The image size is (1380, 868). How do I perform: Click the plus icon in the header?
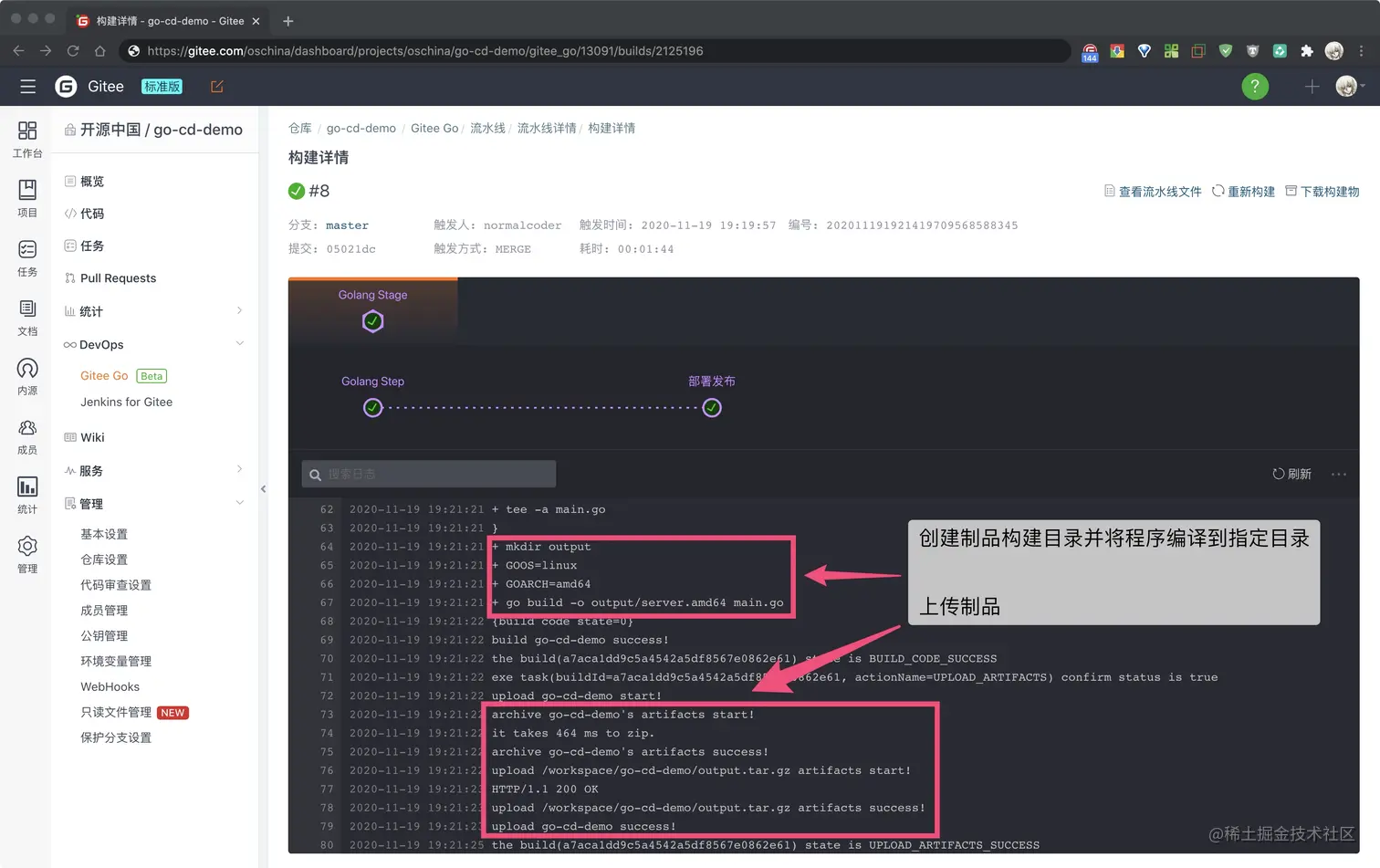coord(1312,87)
